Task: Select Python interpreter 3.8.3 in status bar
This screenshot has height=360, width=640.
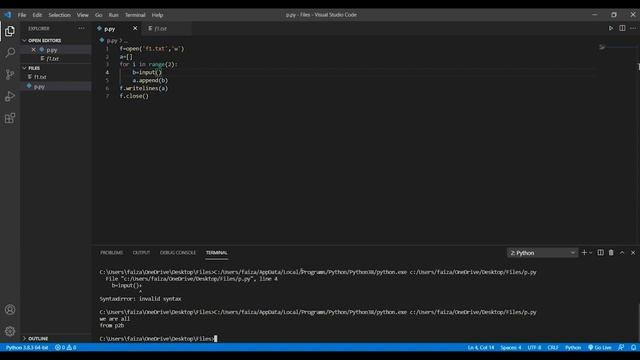Action: point(27,347)
